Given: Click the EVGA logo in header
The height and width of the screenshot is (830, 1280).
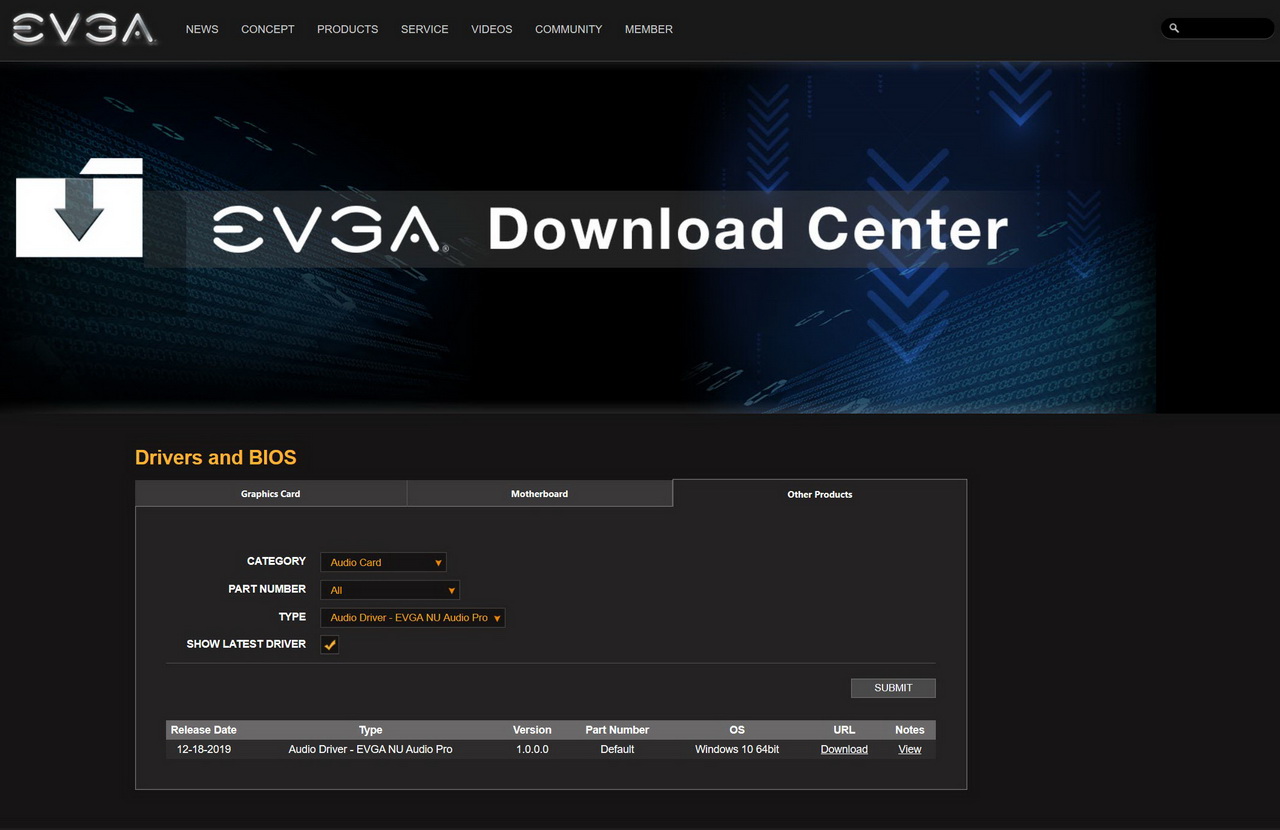Looking at the screenshot, I should click(x=84, y=29).
